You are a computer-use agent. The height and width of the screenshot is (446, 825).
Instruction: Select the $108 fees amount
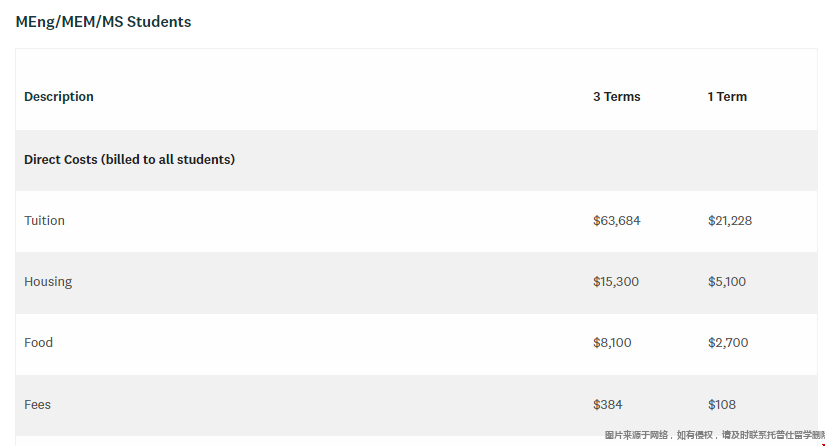tap(722, 405)
